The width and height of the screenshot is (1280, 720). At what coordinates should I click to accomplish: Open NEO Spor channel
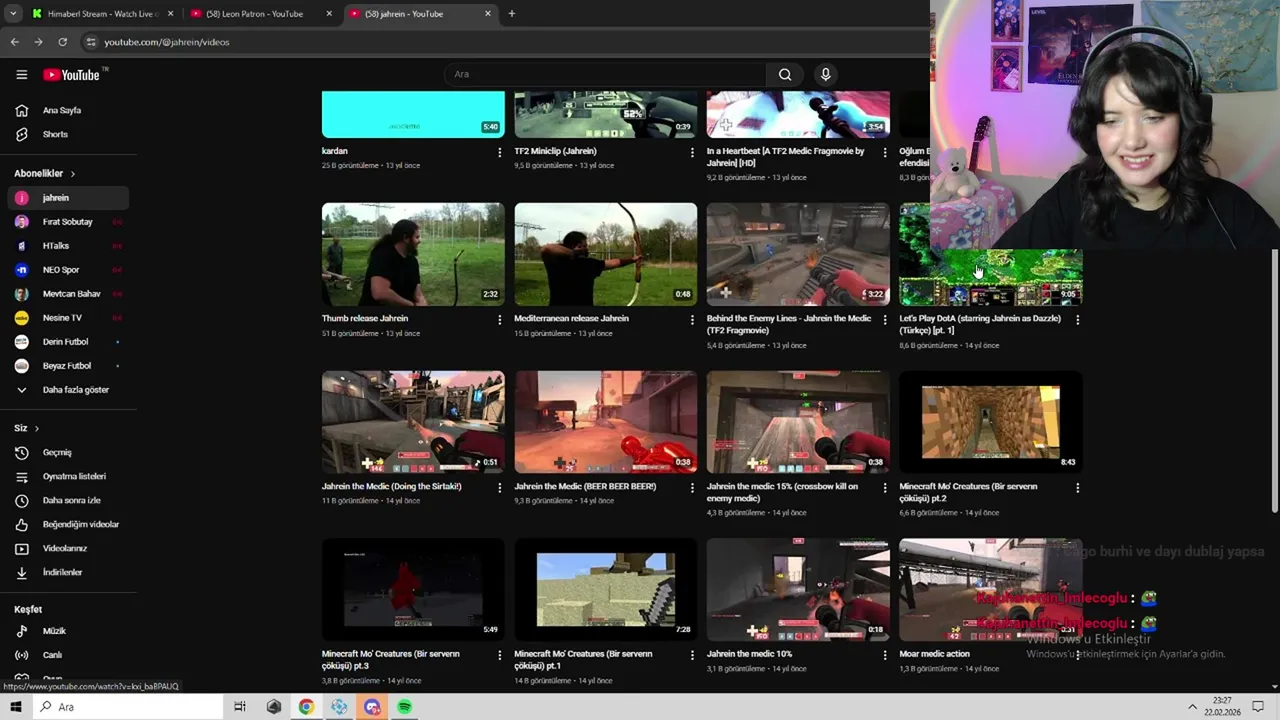pos(68,270)
